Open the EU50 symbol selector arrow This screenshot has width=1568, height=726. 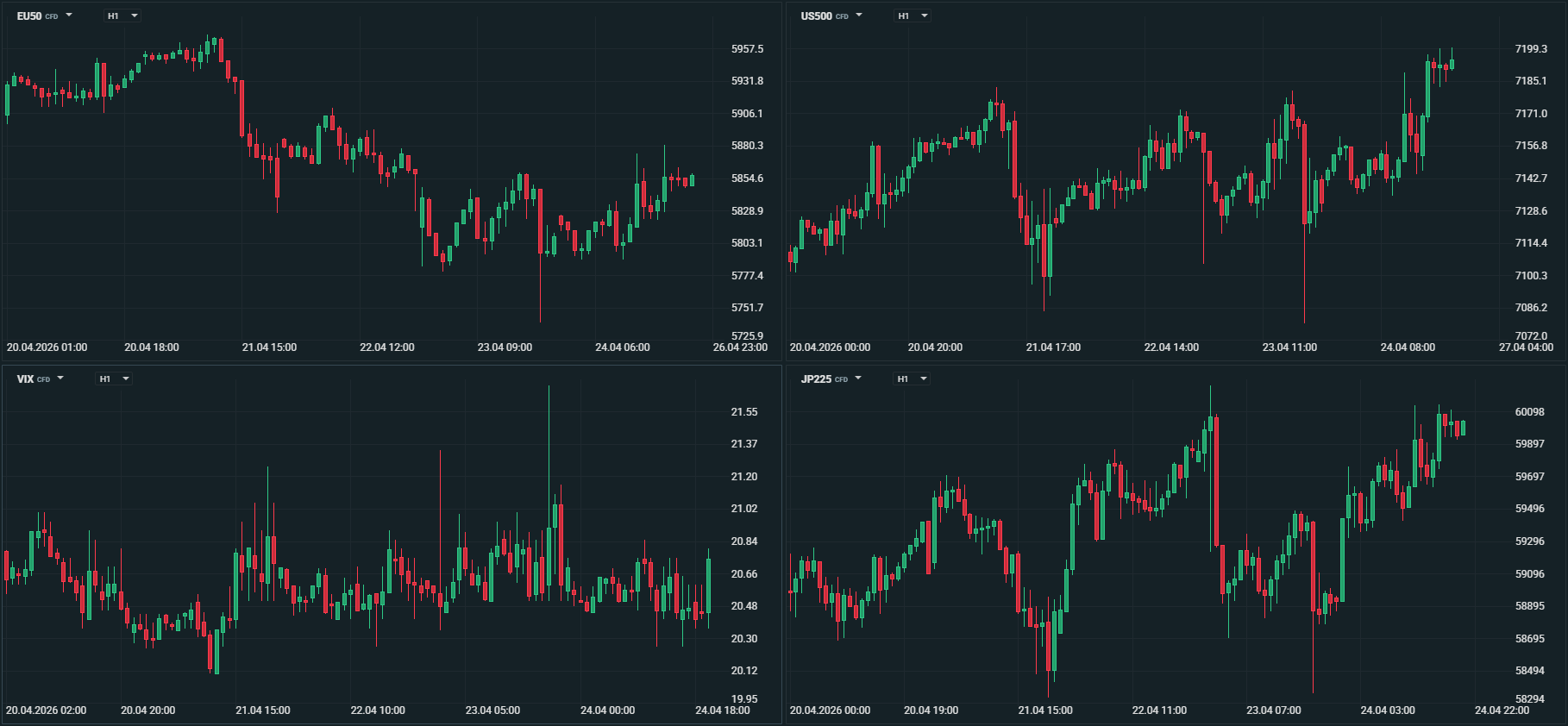[69, 16]
